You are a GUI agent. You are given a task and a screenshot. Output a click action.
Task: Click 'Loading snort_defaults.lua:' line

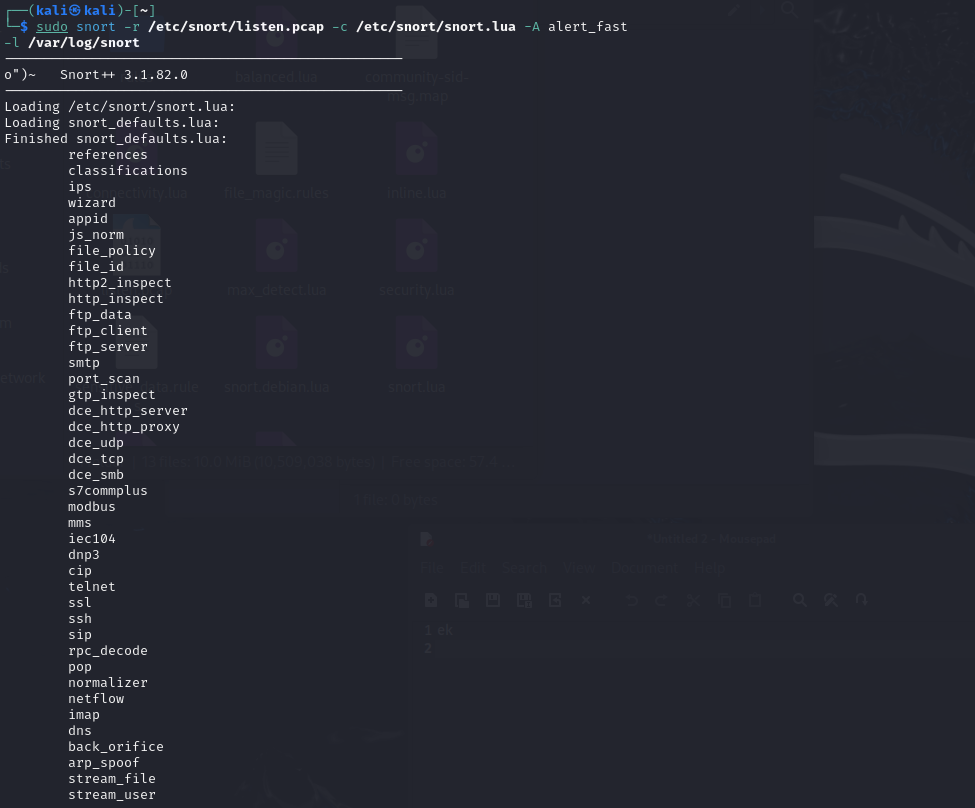pyautogui.click(x=112, y=123)
